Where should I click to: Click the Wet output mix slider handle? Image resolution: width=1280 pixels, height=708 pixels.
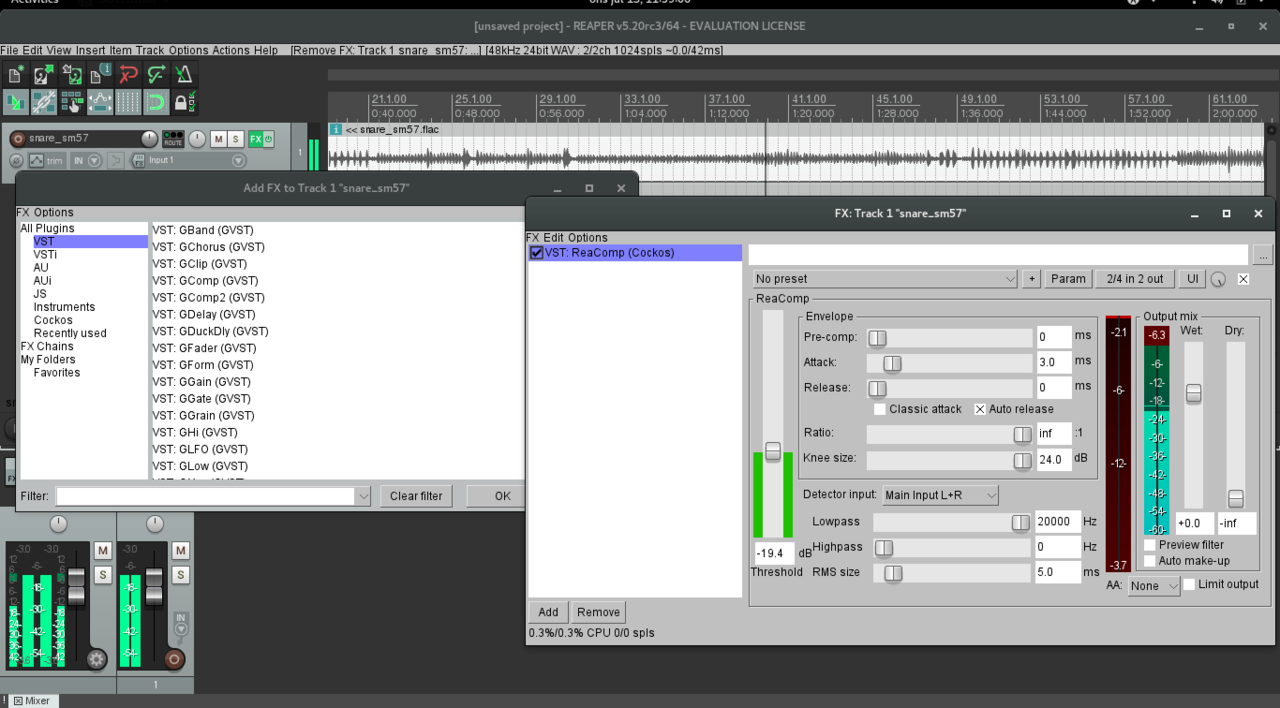1193,394
